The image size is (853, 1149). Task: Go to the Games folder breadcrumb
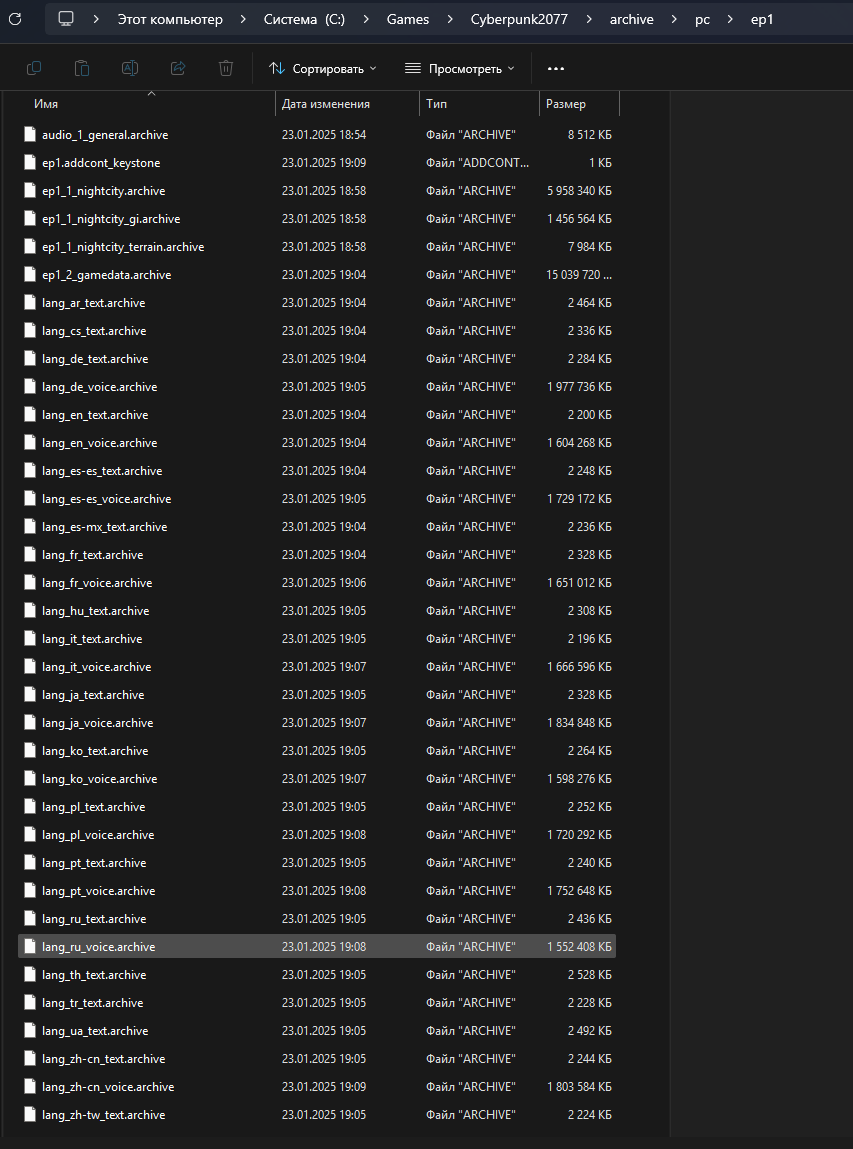408,20
